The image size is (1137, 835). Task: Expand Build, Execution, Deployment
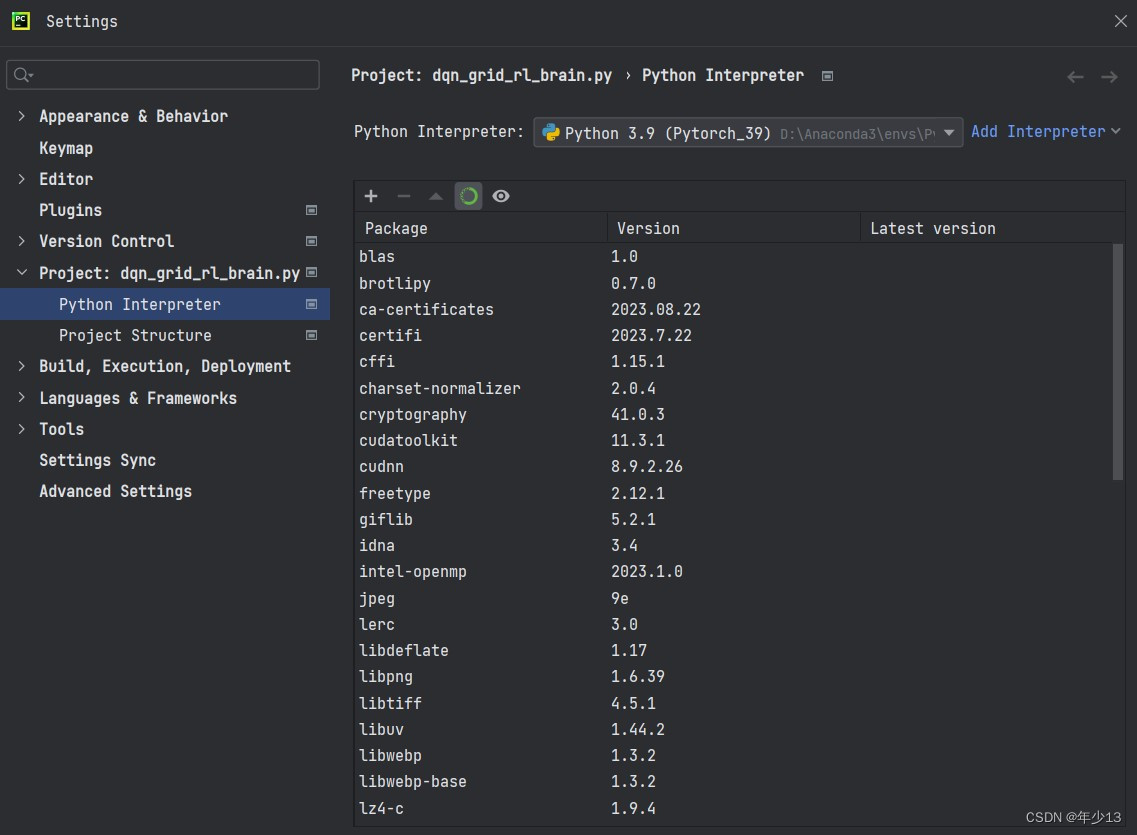pyautogui.click(x=22, y=366)
